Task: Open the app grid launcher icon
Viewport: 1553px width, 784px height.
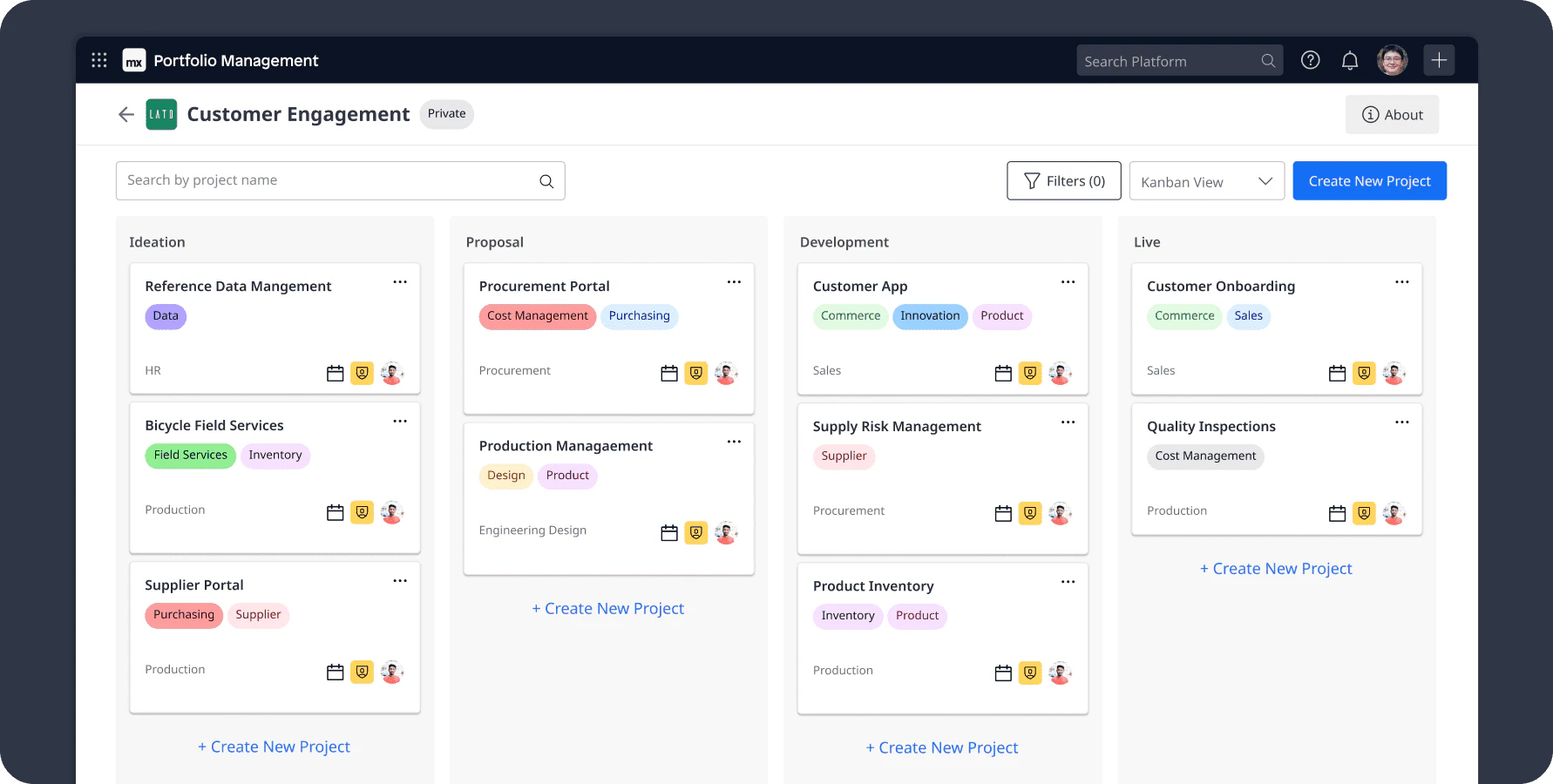Action: (98, 59)
